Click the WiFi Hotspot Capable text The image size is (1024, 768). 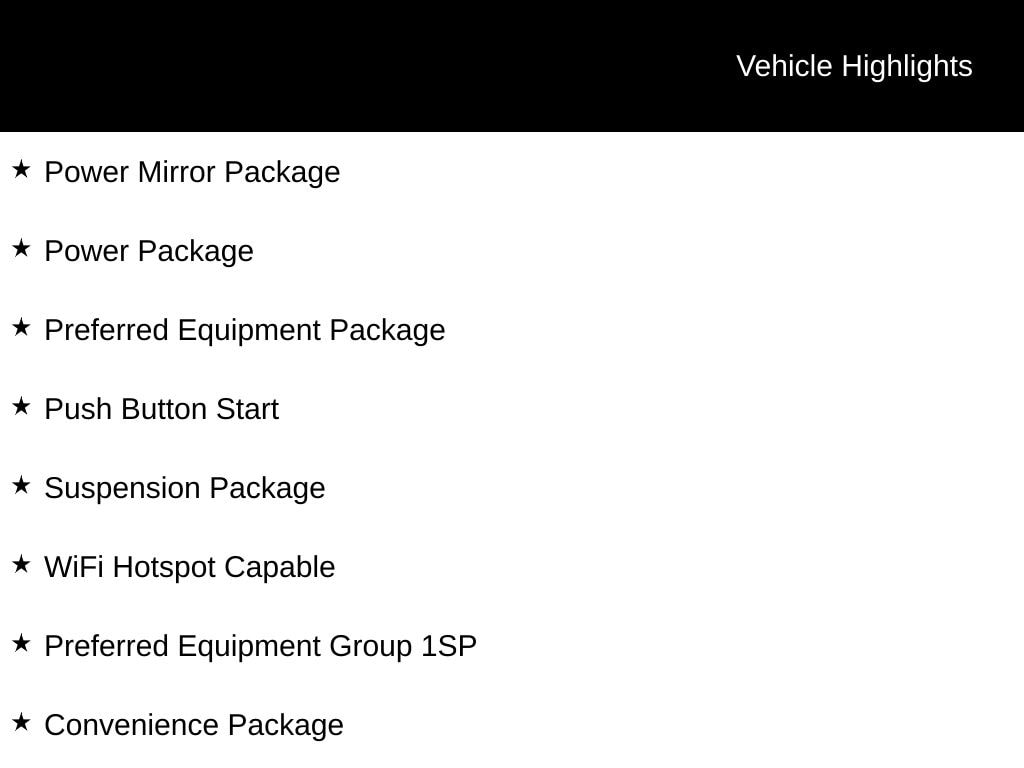pyautogui.click(x=189, y=568)
